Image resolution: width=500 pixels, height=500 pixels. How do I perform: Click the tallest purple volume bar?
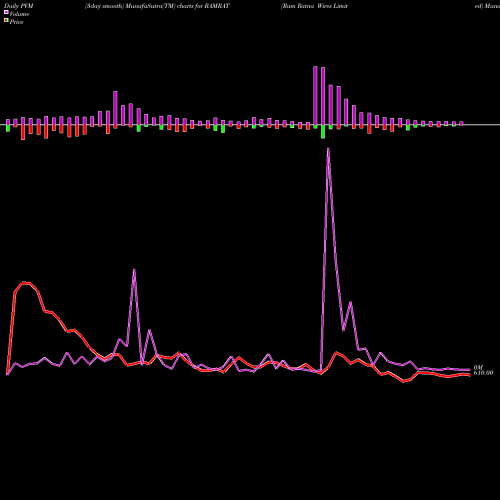coord(315,96)
